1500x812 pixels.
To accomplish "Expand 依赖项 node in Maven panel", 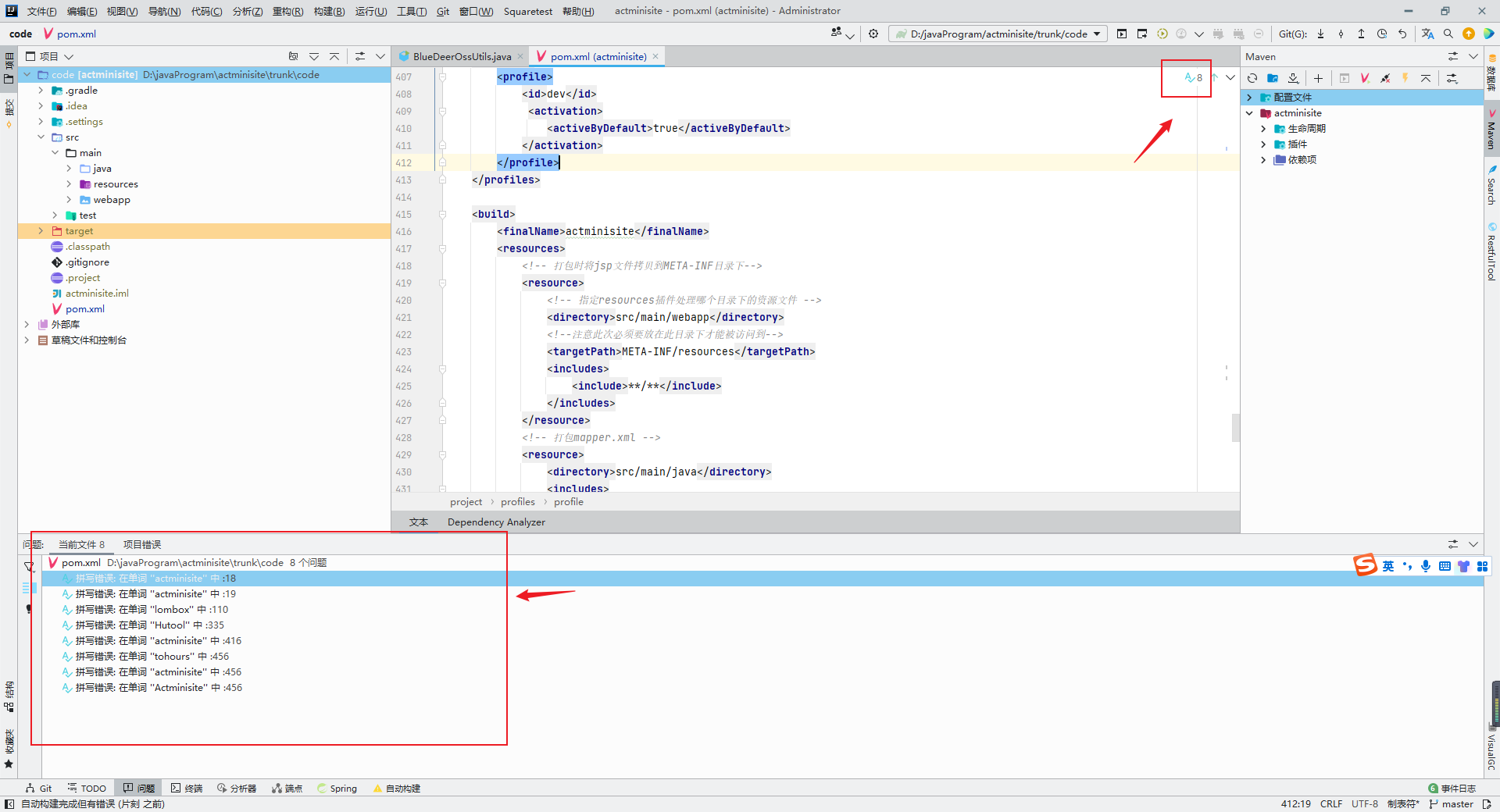I will coord(1263,160).
